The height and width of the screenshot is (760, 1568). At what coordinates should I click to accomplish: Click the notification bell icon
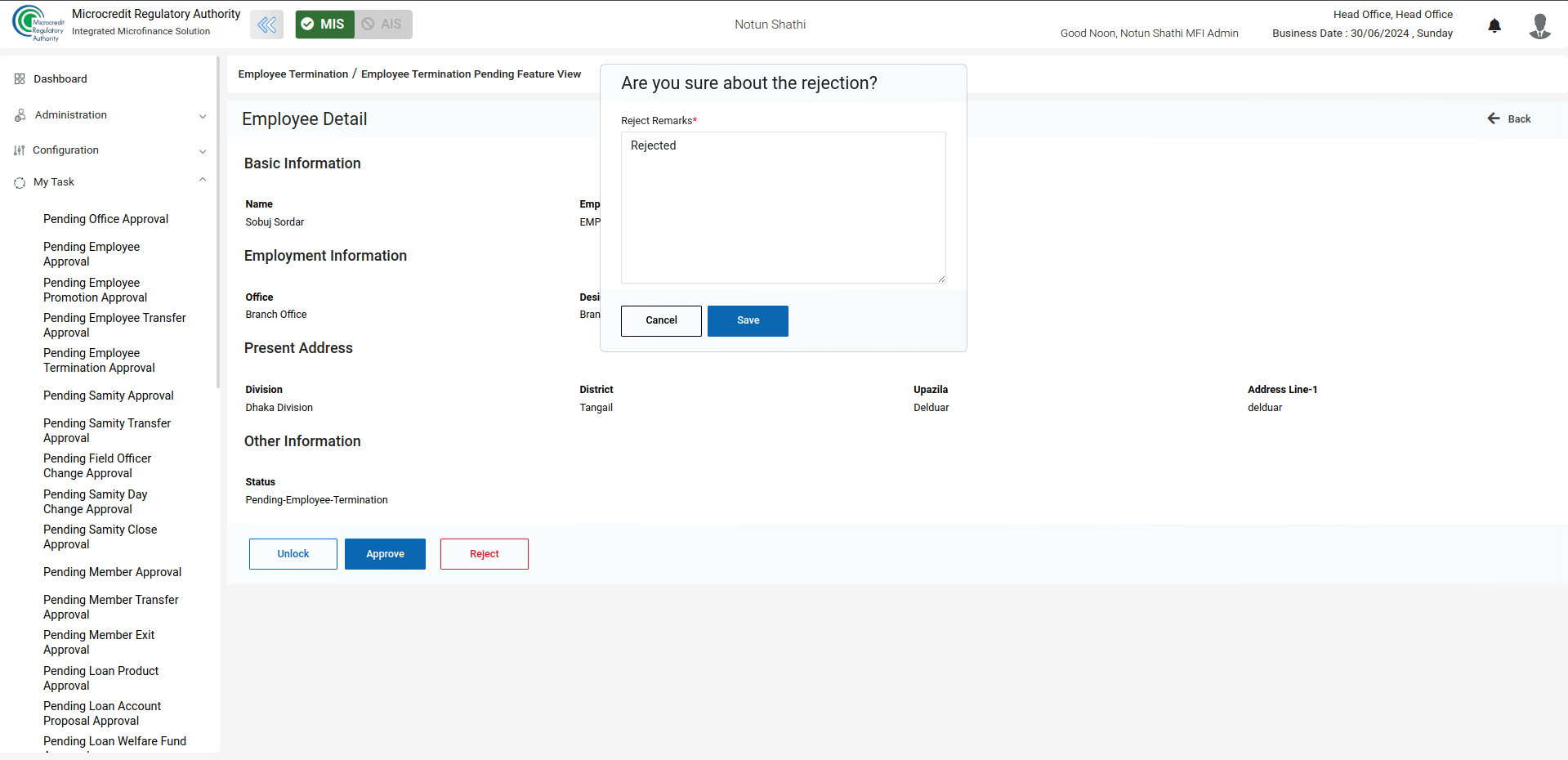1494,25
